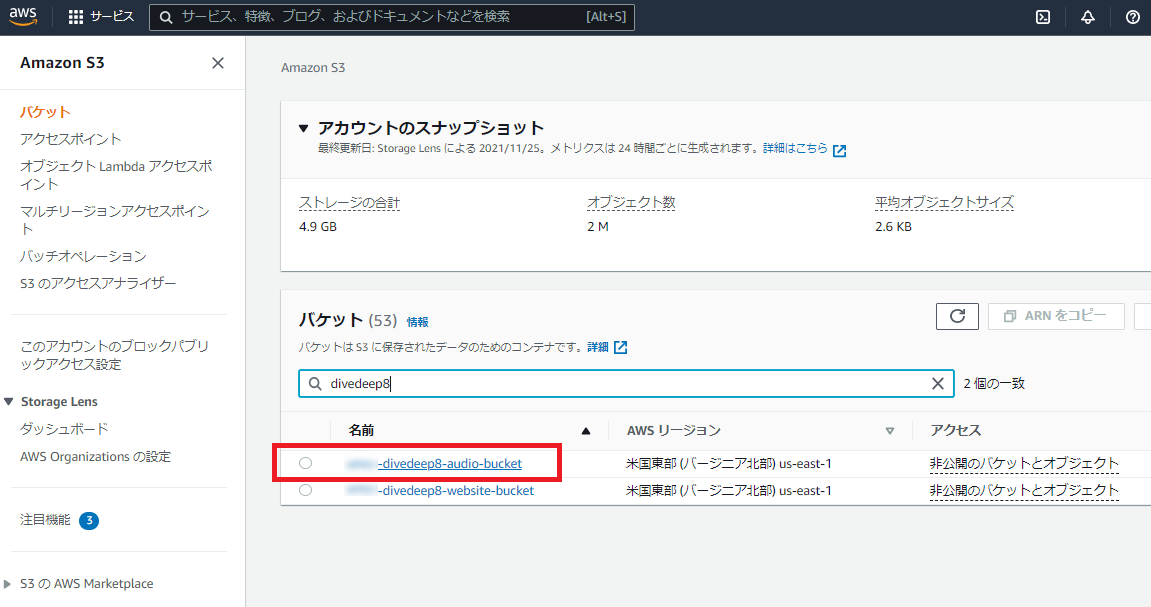Select the divedeep8-website-bucket radio button
This screenshot has width=1151, height=607.
click(305, 490)
